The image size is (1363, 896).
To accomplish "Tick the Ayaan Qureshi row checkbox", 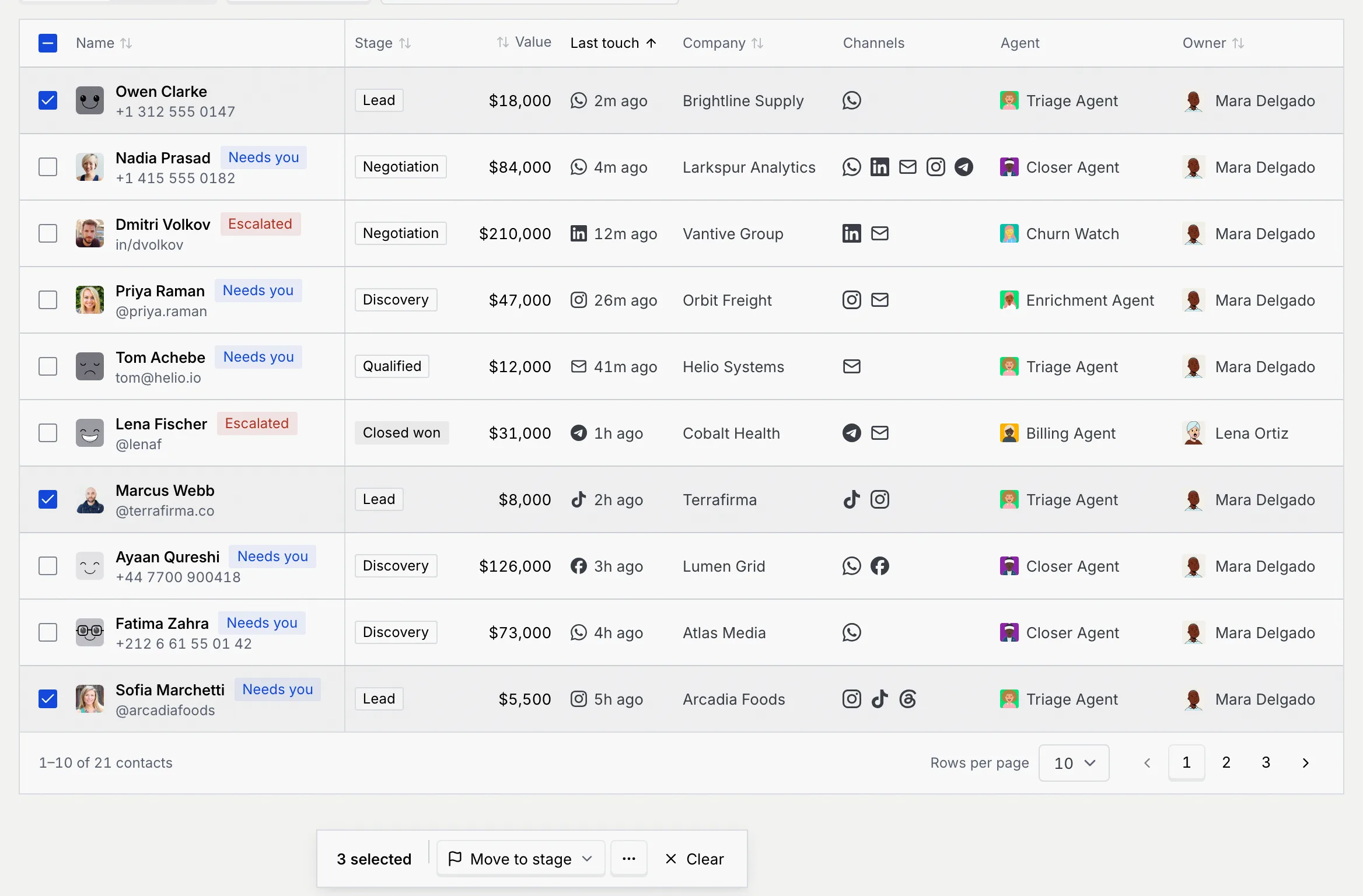I will (48, 566).
